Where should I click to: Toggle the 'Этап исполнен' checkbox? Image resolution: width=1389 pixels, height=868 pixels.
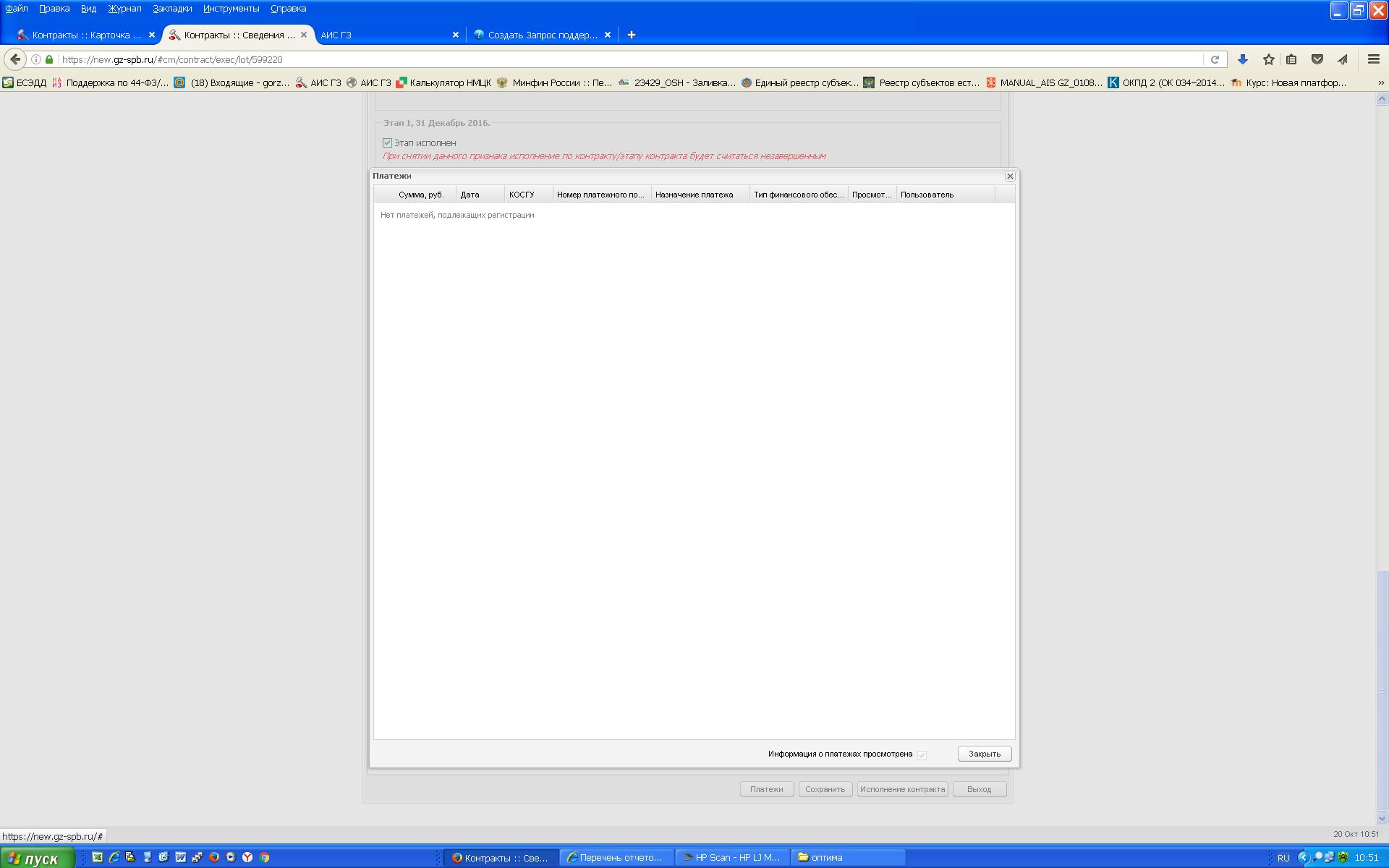pos(387,143)
